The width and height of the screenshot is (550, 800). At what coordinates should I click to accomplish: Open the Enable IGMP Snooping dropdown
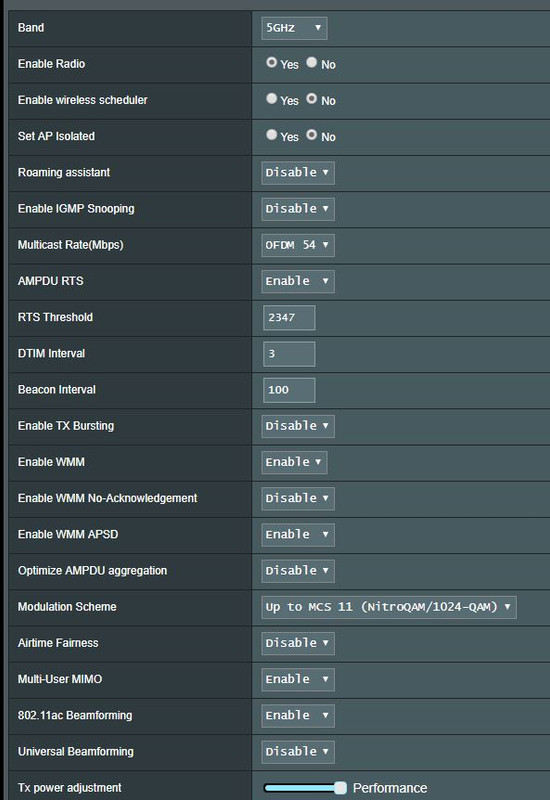click(298, 209)
